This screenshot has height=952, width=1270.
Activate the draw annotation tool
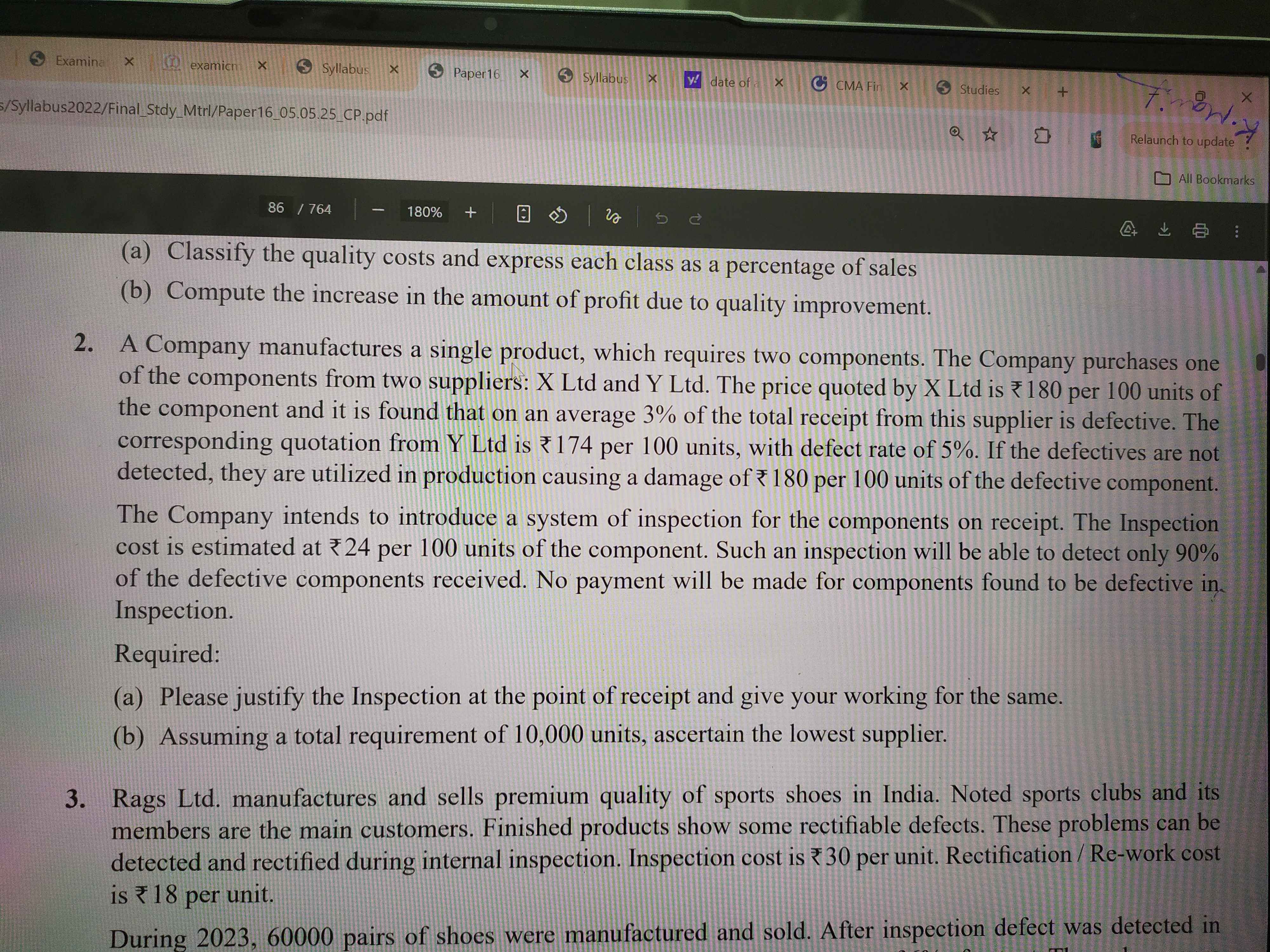[x=612, y=217]
